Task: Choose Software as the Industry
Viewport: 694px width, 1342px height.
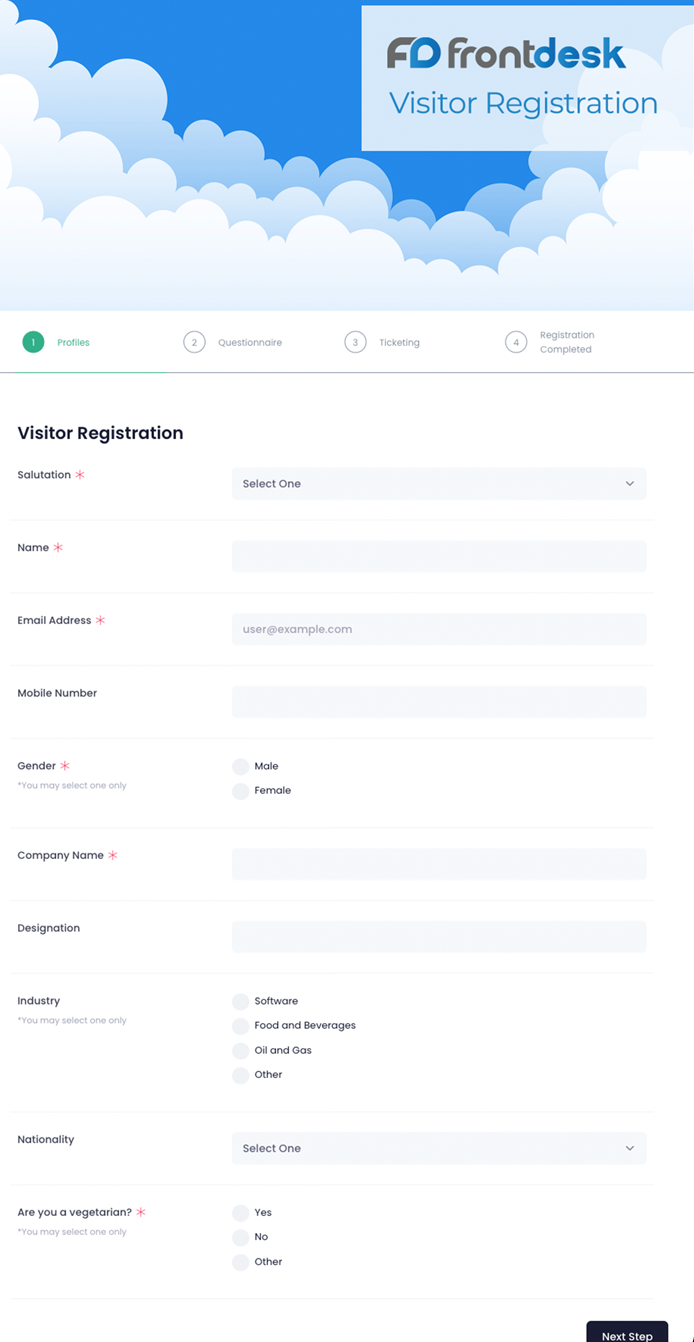Action: pyautogui.click(x=240, y=1001)
